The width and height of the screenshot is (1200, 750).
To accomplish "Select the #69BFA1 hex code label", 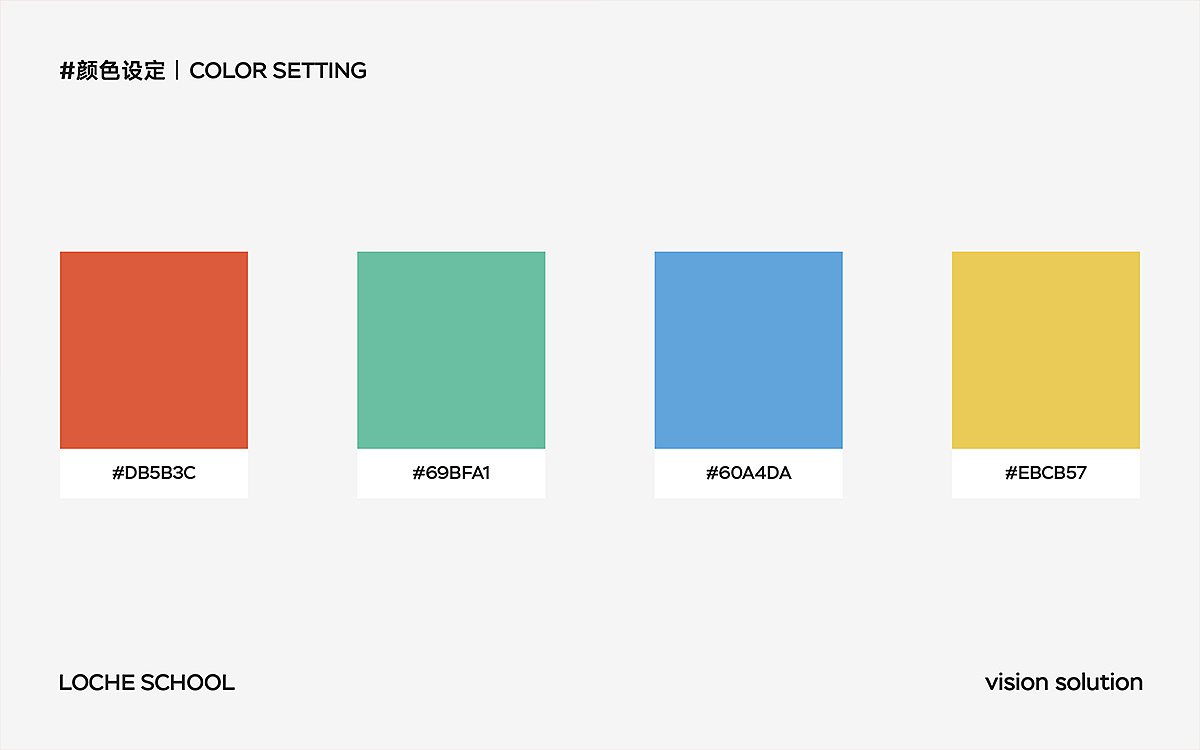I will (x=451, y=473).
